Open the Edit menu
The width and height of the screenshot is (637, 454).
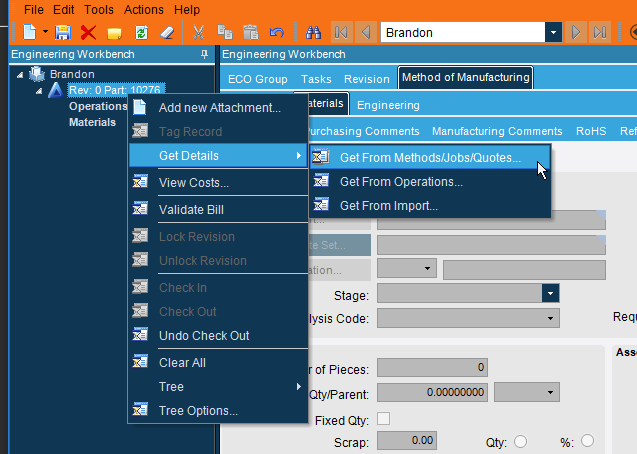64,9
